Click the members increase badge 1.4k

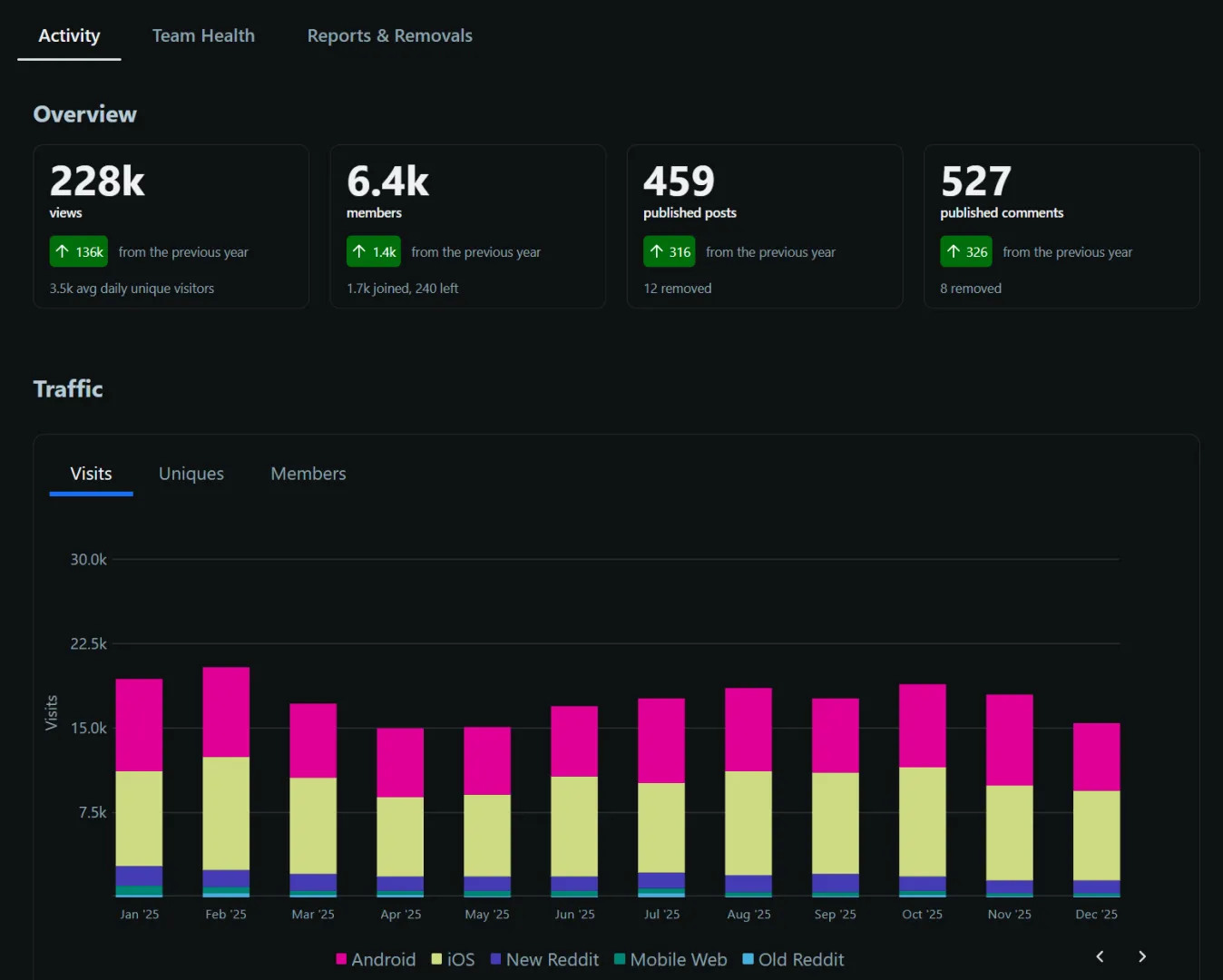(374, 251)
